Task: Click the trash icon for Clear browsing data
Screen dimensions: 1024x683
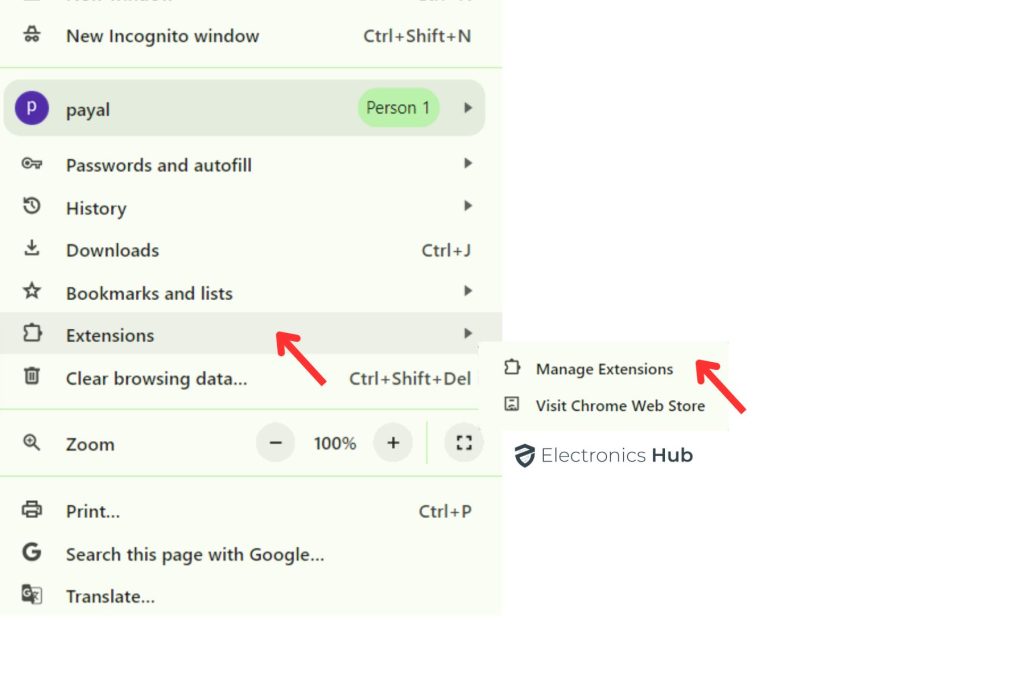Action: pyautogui.click(x=32, y=377)
